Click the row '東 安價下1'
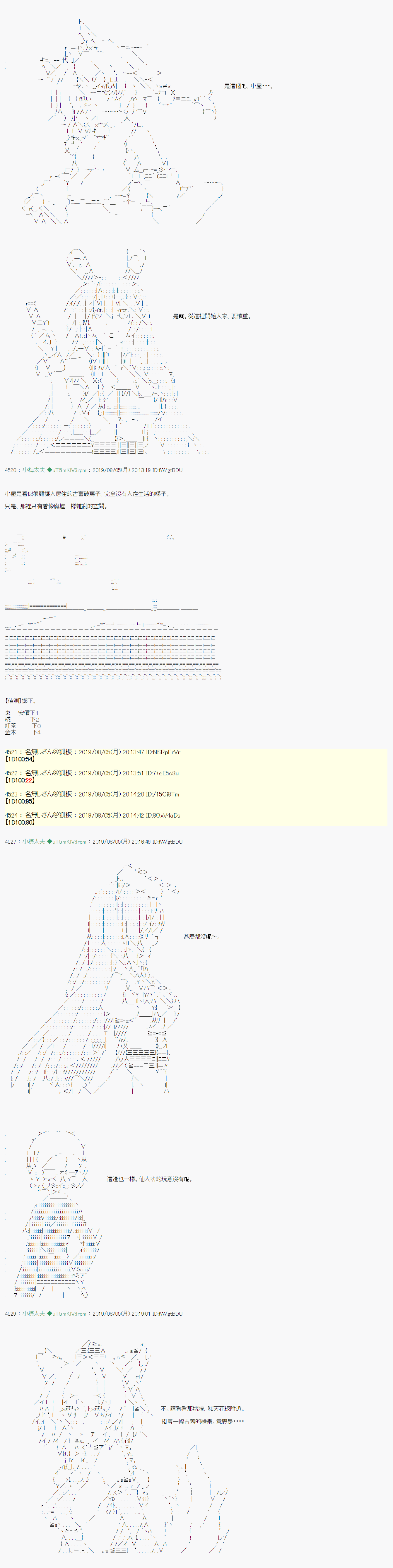 [22, 713]
